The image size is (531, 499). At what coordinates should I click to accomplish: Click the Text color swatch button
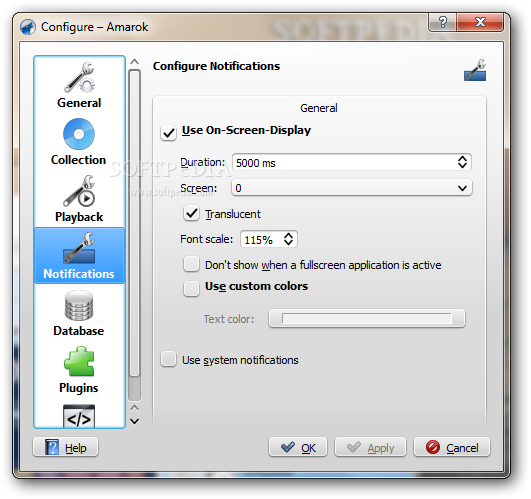(x=367, y=318)
